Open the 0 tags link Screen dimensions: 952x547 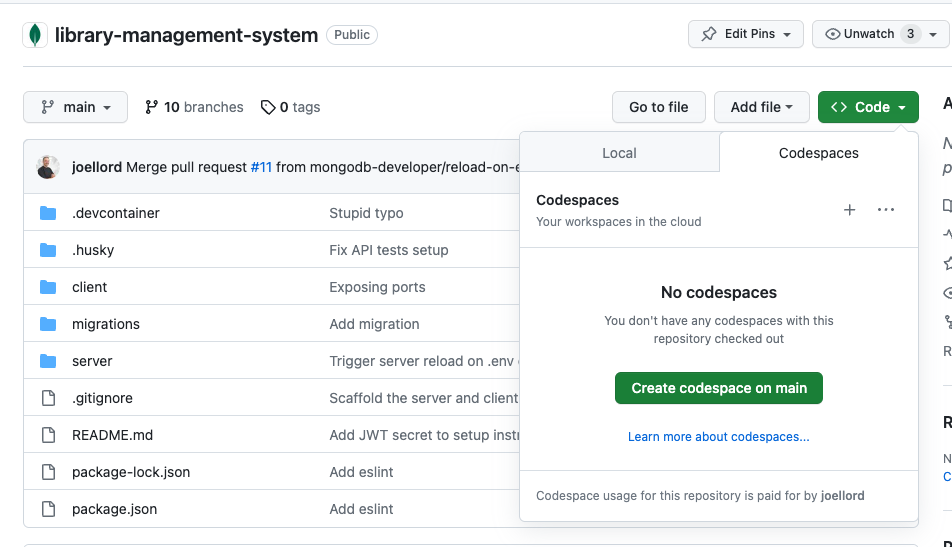[x=290, y=107]
